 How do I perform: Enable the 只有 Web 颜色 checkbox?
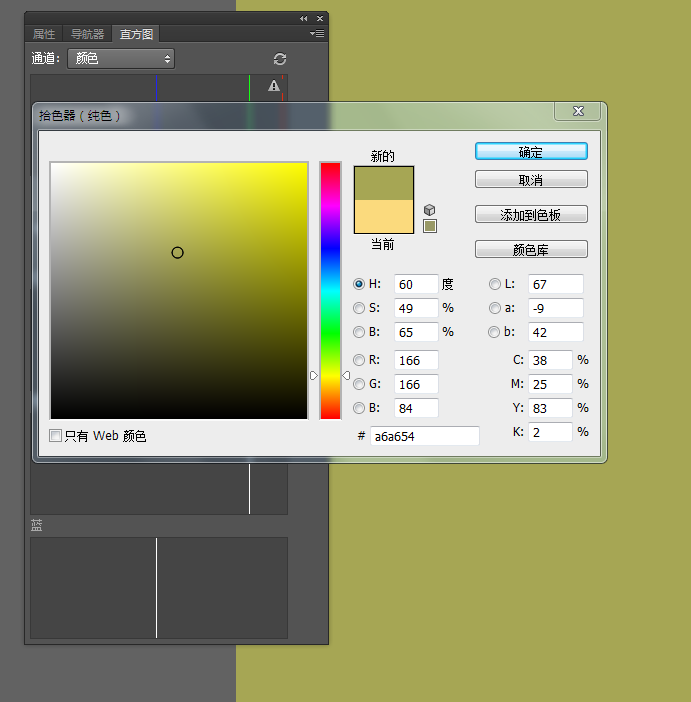click(56, 436)
